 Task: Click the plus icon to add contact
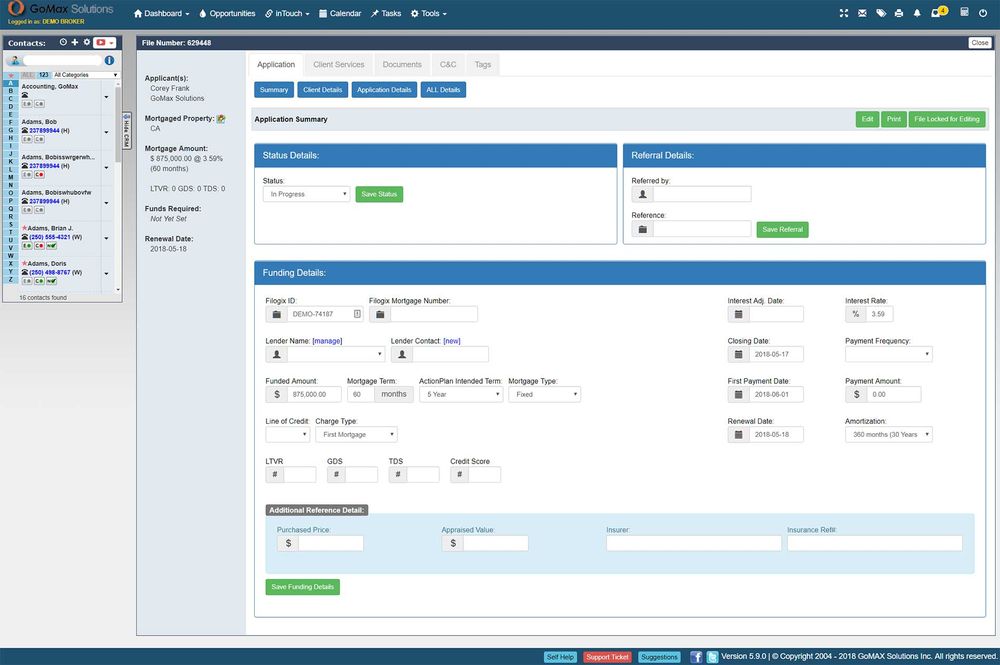75,43
